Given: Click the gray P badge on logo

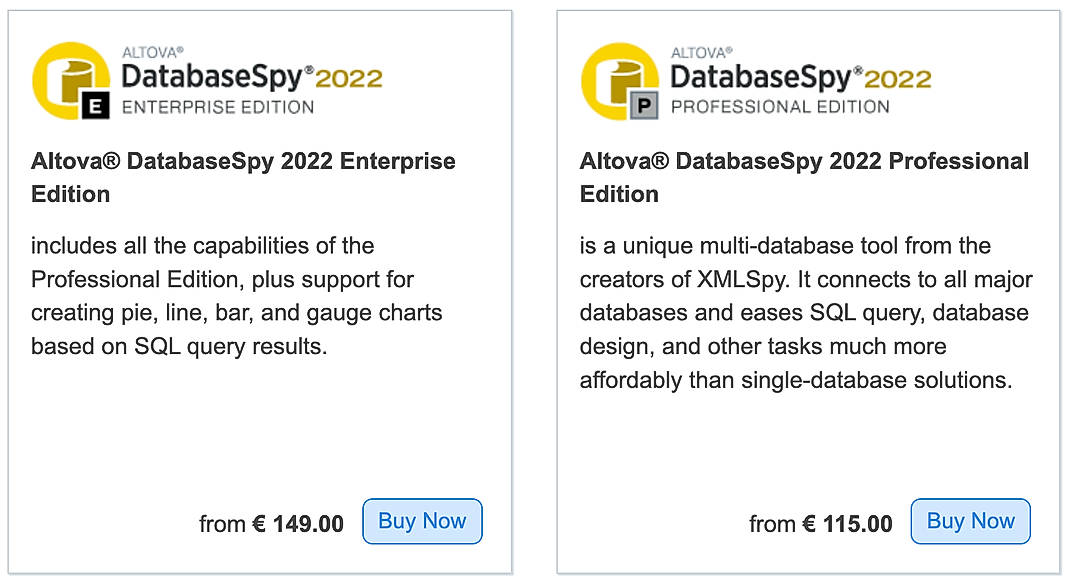Looking at the screenshot, I should tap(644, 106).
